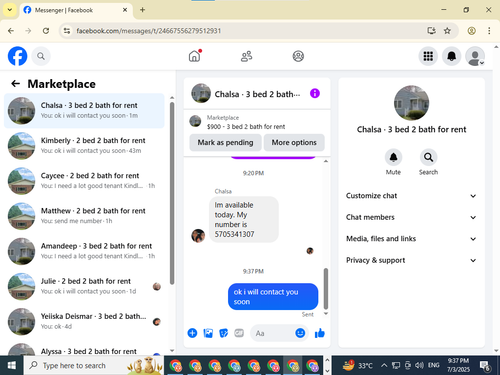Screen dimensions: 500x375
Task: Open Facebook search magnifier
Action: [x=41, y=56]
